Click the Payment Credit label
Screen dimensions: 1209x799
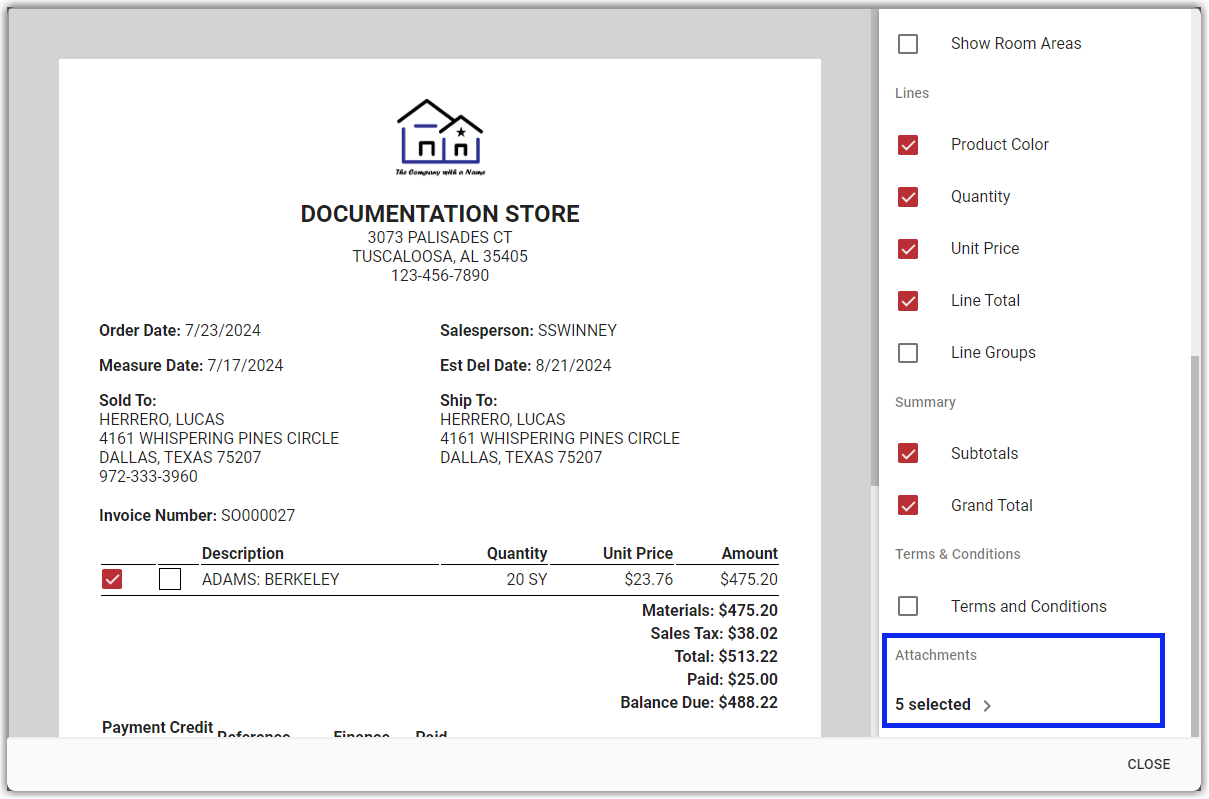[x=157, y=728]
